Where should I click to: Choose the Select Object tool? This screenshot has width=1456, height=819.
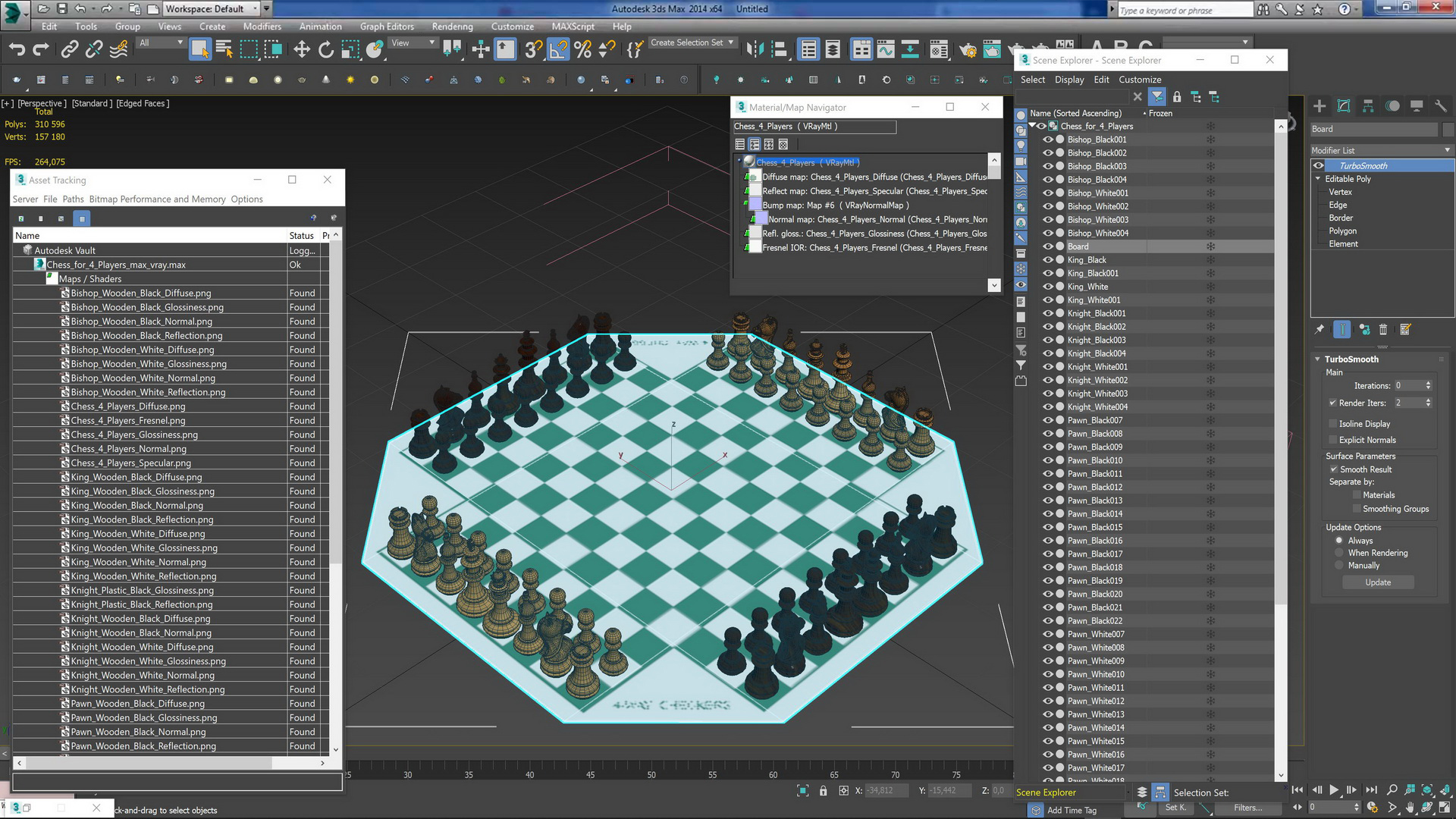click(200, 50)
